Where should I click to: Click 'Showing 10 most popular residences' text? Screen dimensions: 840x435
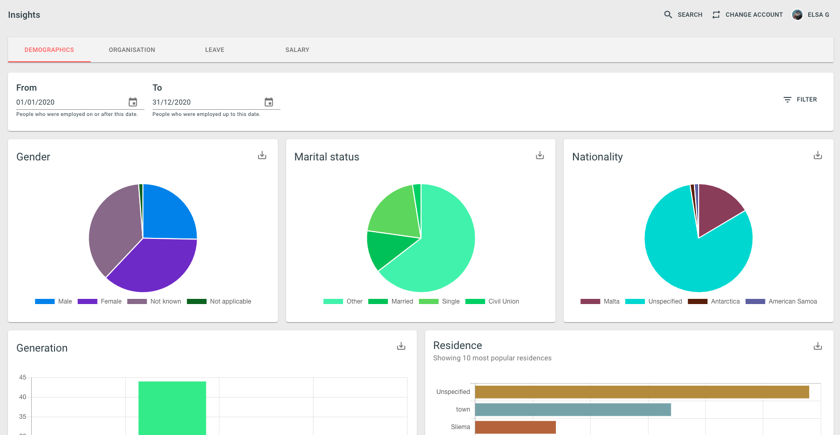[x=492, y=358]
